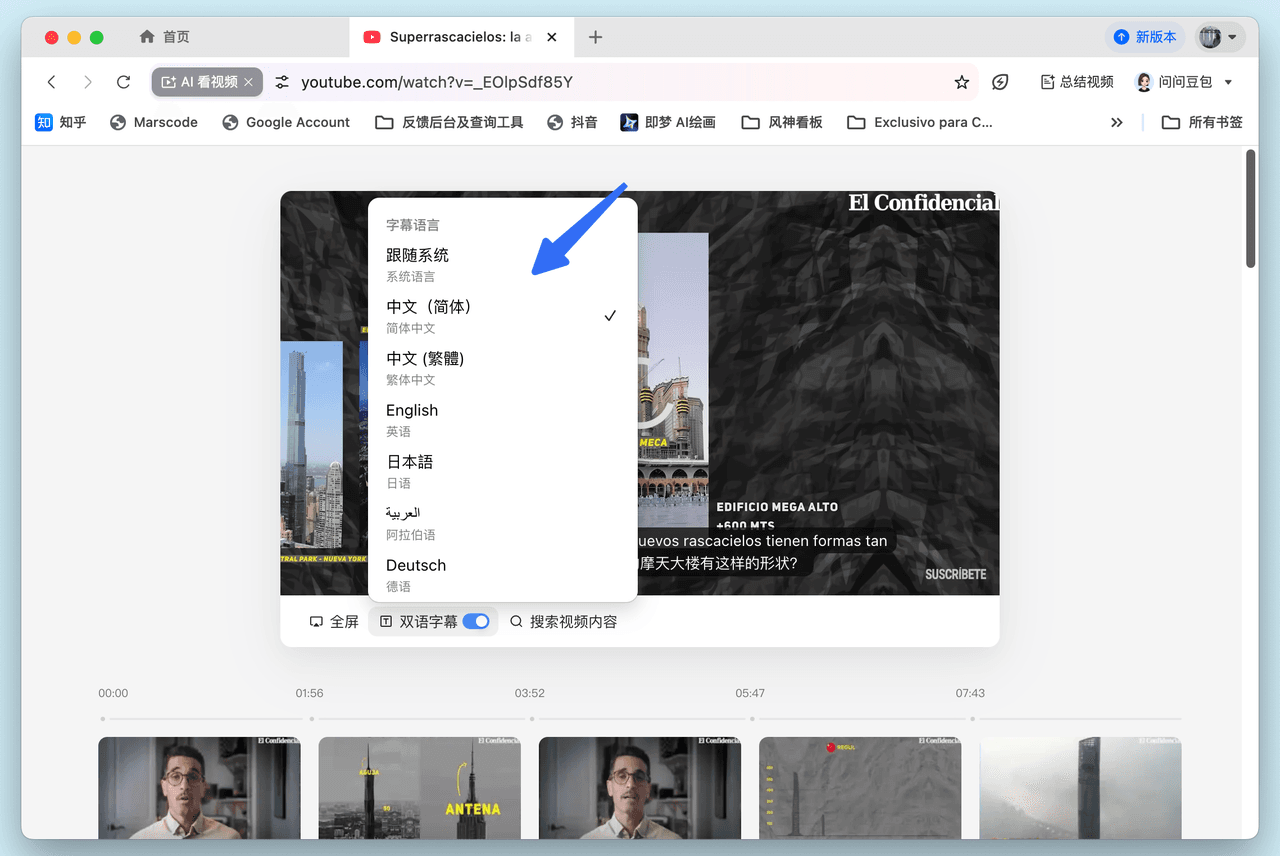
Task: Jump to the 03:52 timeline marker
Action: (x=531, y=717)
